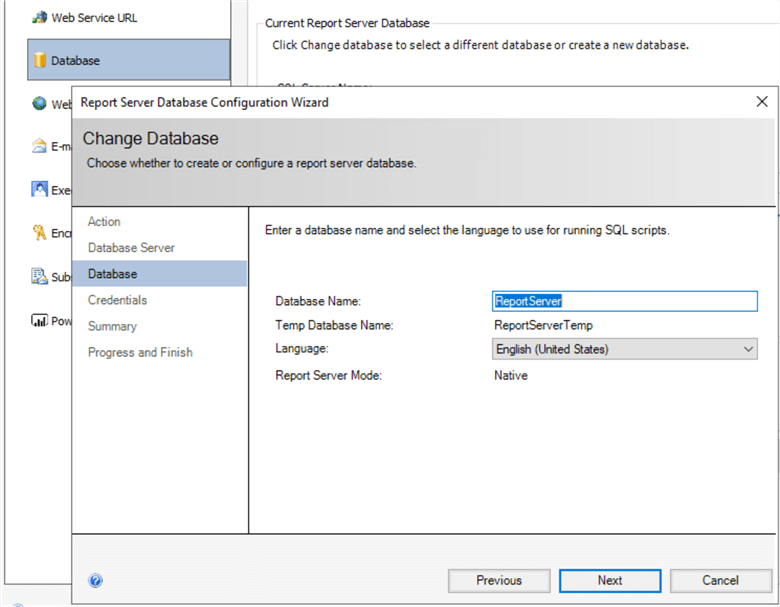
Task: Open the Credentials wizard step
Action: [x=117, y=300]
